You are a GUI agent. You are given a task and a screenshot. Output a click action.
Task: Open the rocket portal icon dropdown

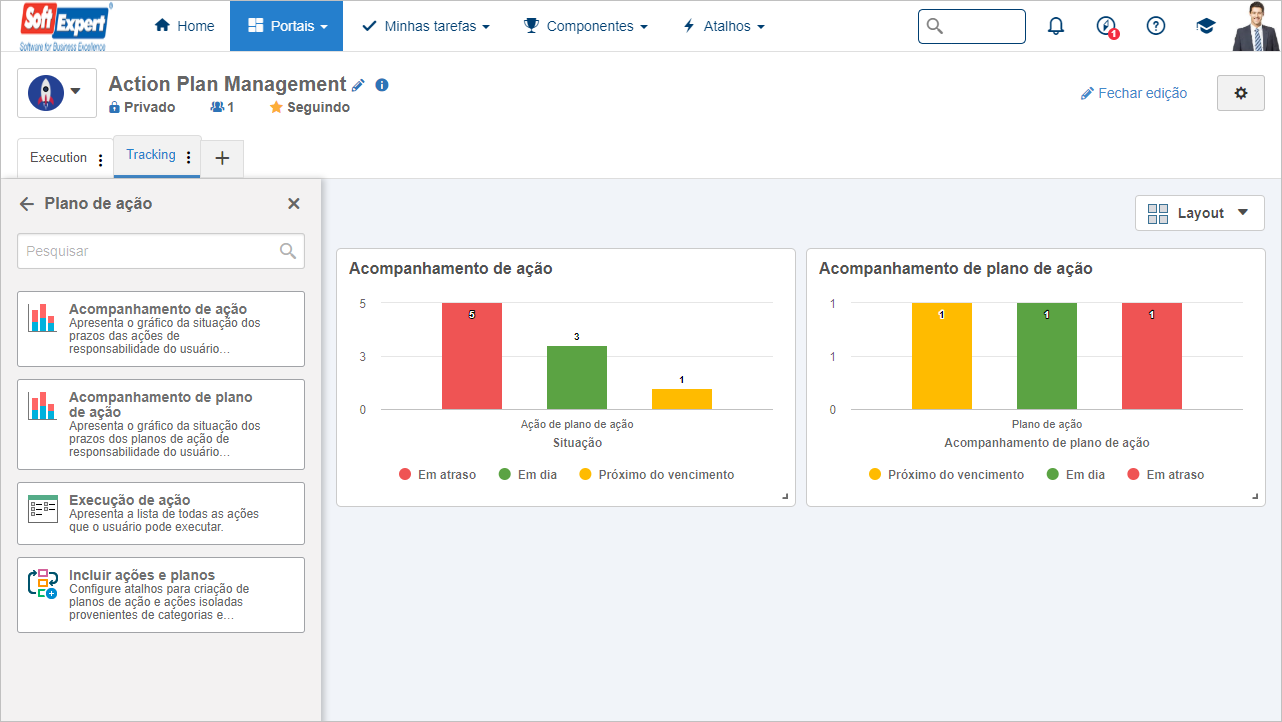coord(57,93)
